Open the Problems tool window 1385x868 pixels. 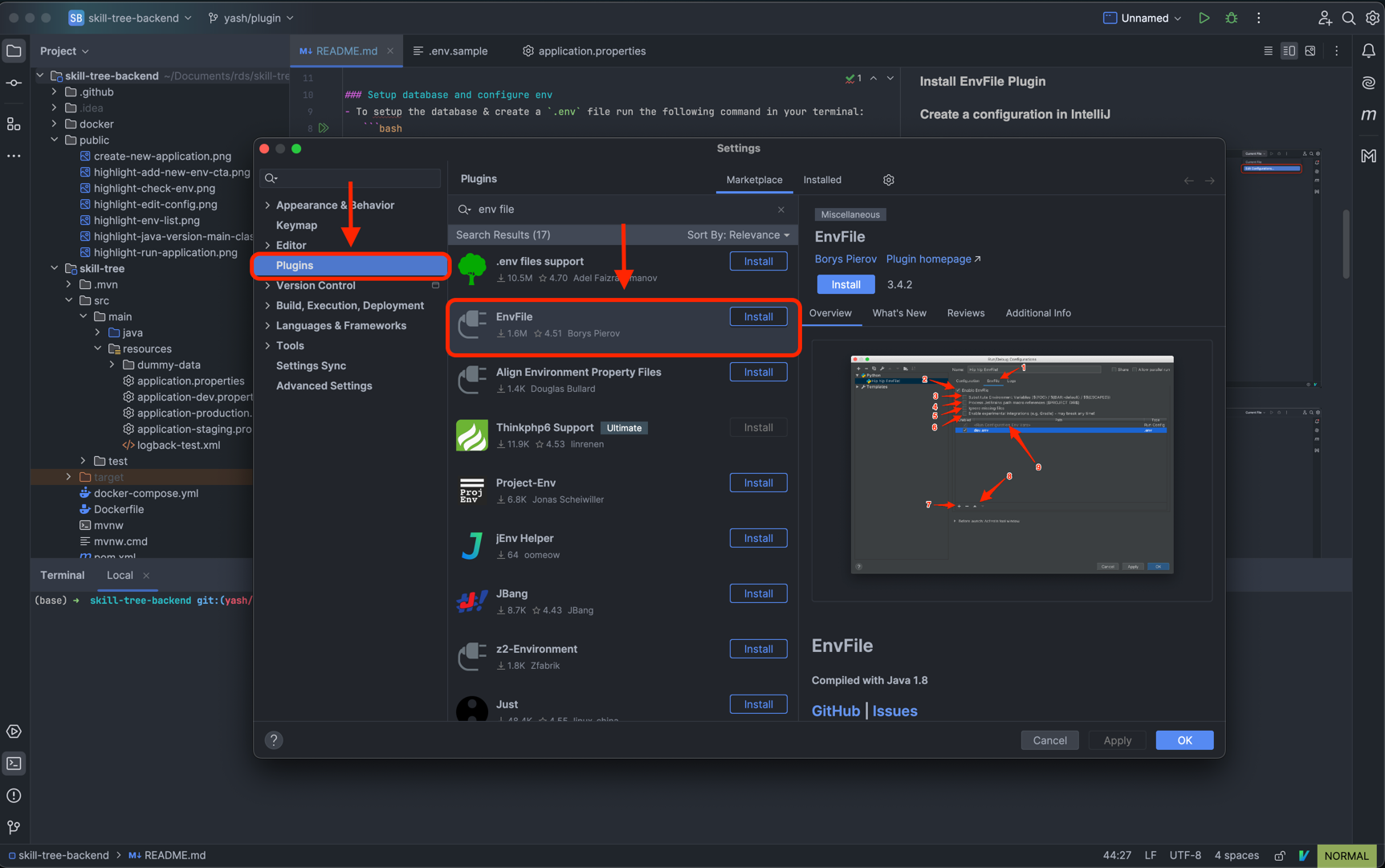tap(14, 796)
